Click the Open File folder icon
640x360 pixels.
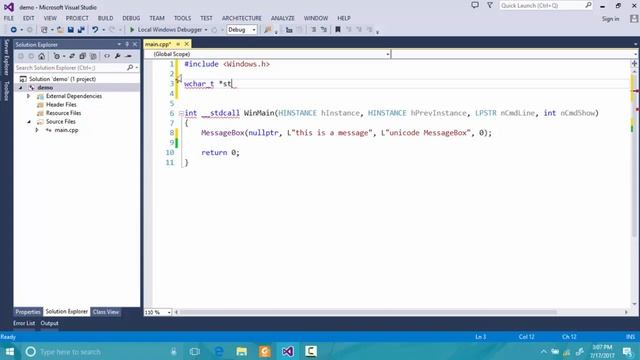(x=60, y=30)
